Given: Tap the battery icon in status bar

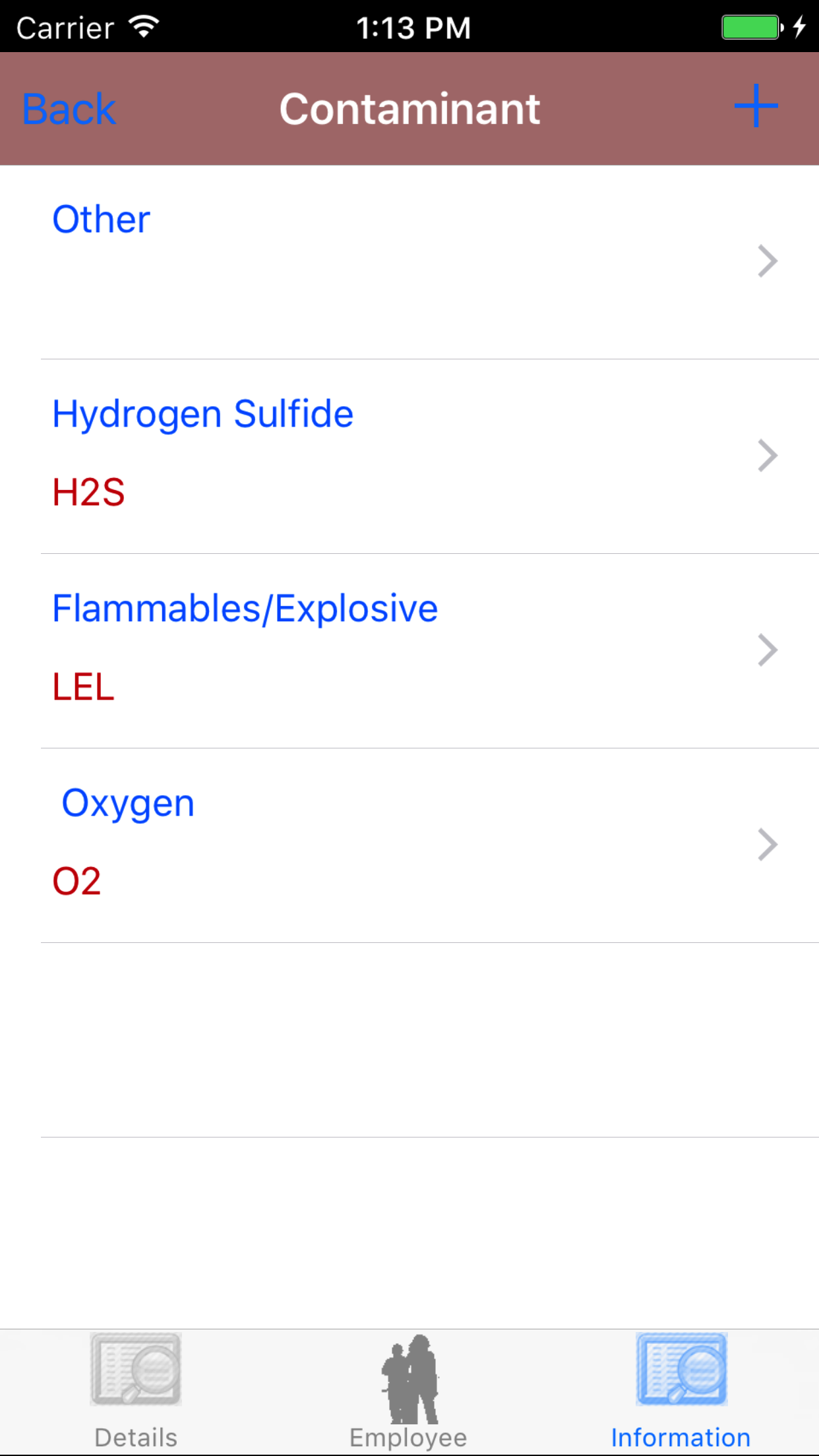Looking at the screenshot, I should tap(752, 28).
